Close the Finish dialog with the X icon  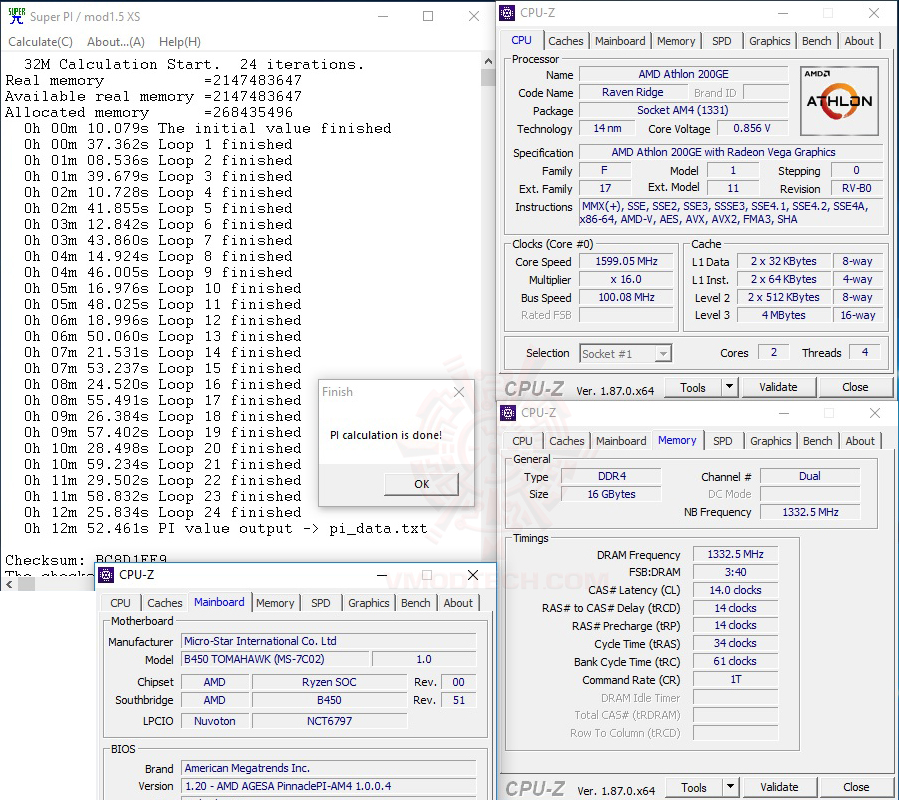pyautogui.click(x=459, y=392)
